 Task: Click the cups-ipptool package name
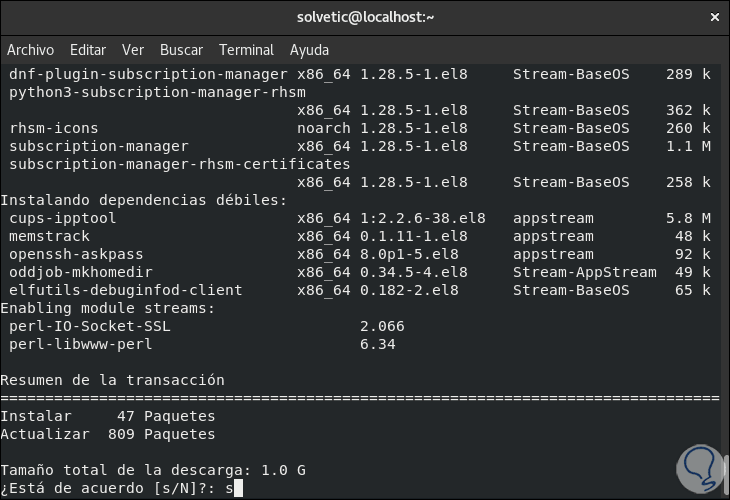[x=63, y=218]
